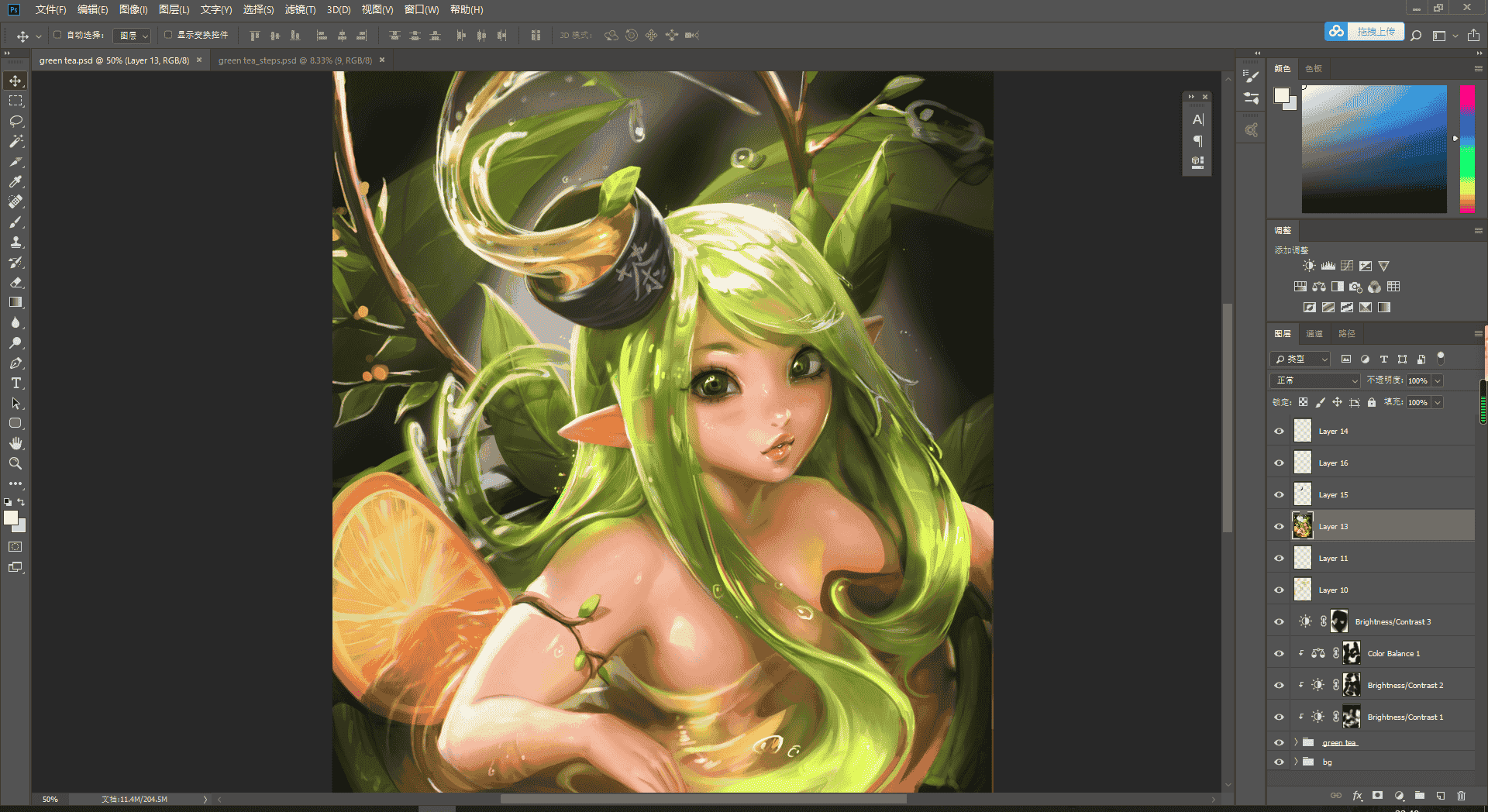
Task: Expand the green tea layer group
Action: (1296, 742)
